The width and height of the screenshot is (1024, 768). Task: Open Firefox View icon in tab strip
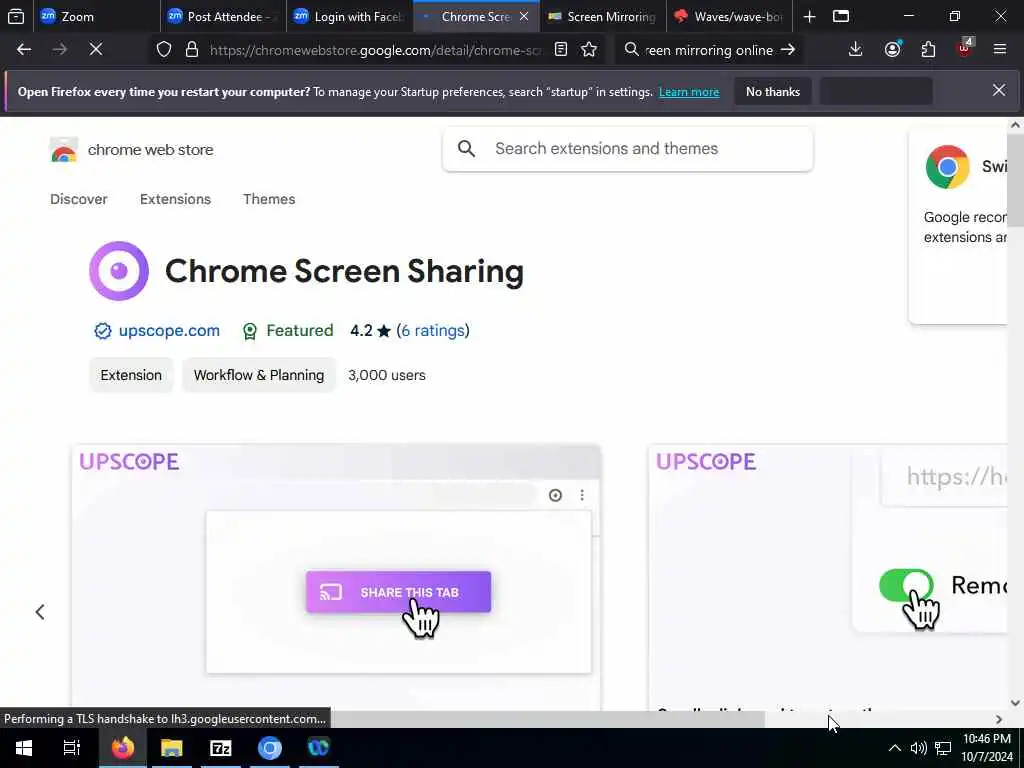[x=16, y=16]
